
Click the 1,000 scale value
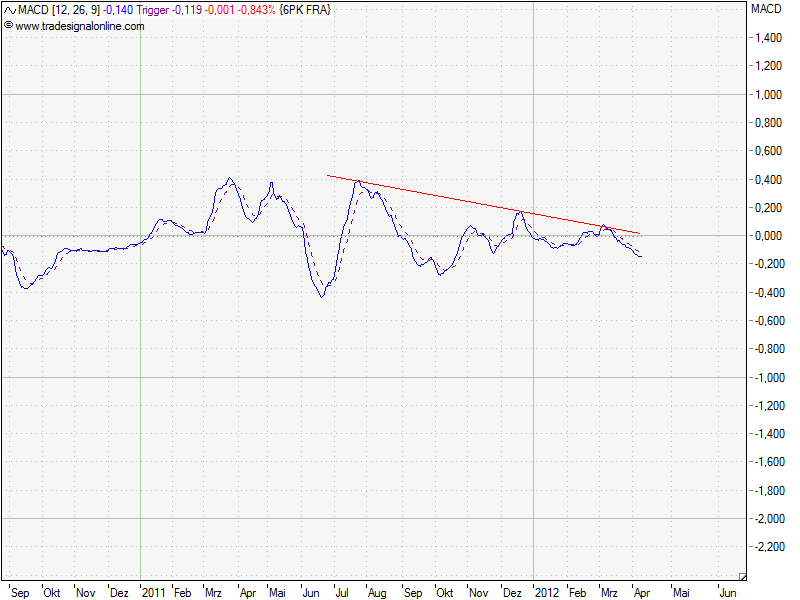[768, 94]
